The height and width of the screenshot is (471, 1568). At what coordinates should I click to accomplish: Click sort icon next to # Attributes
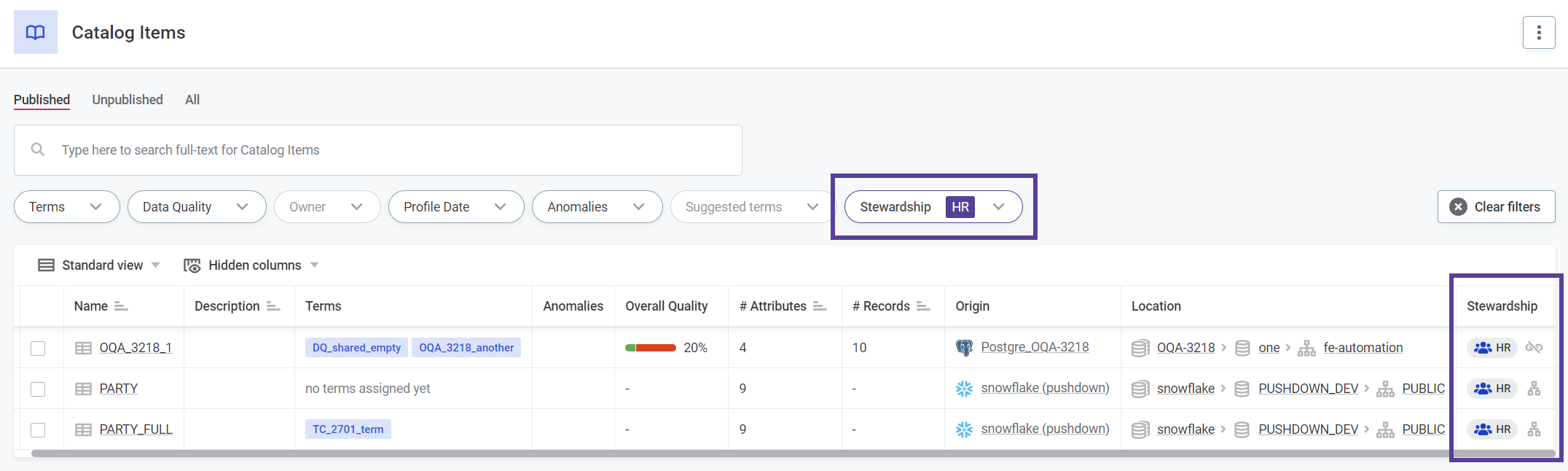click(x=820, y=306)
